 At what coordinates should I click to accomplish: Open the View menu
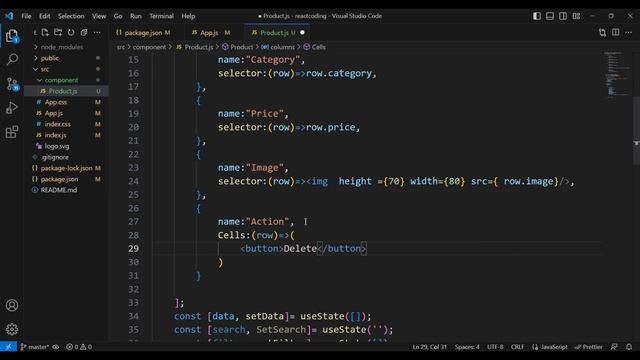coord(99,16)
